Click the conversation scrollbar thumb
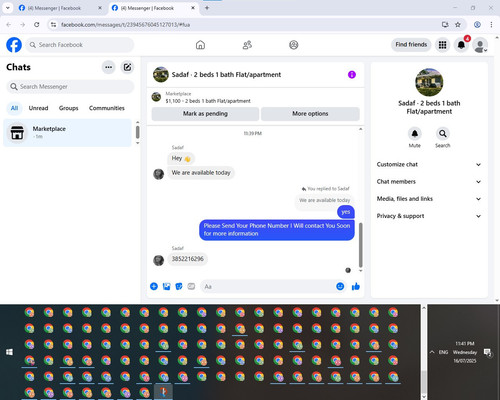 click(x=360, y=245)
